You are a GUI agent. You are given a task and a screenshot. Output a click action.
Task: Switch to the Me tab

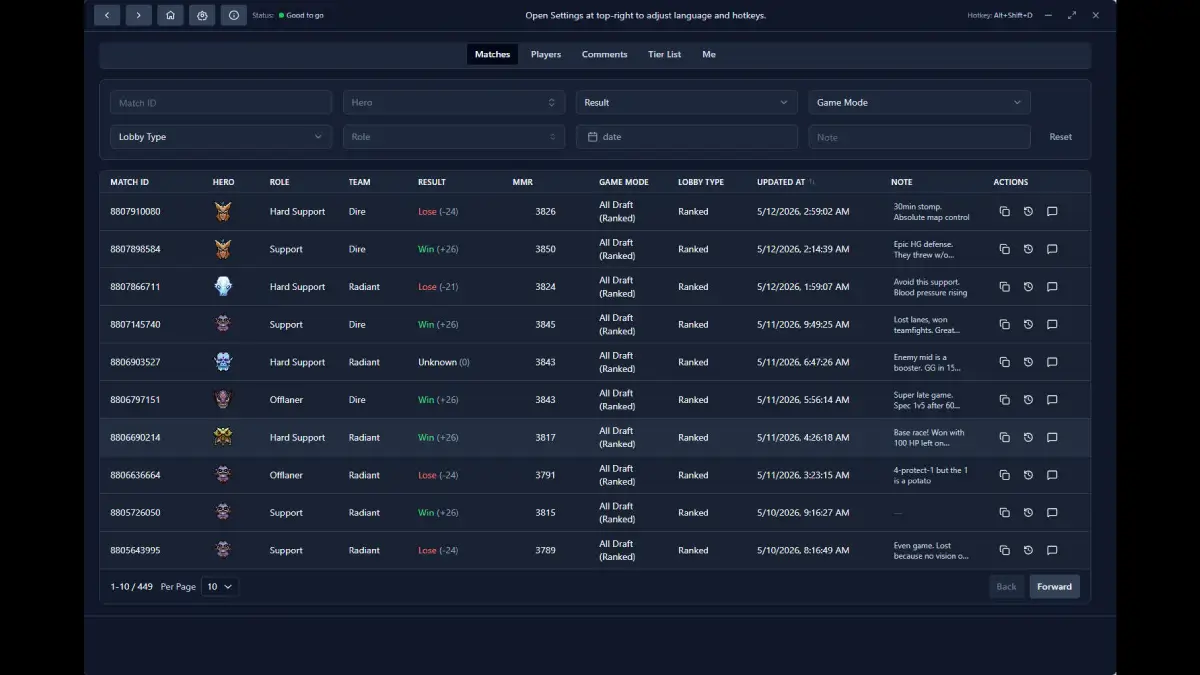click(709, 54)
